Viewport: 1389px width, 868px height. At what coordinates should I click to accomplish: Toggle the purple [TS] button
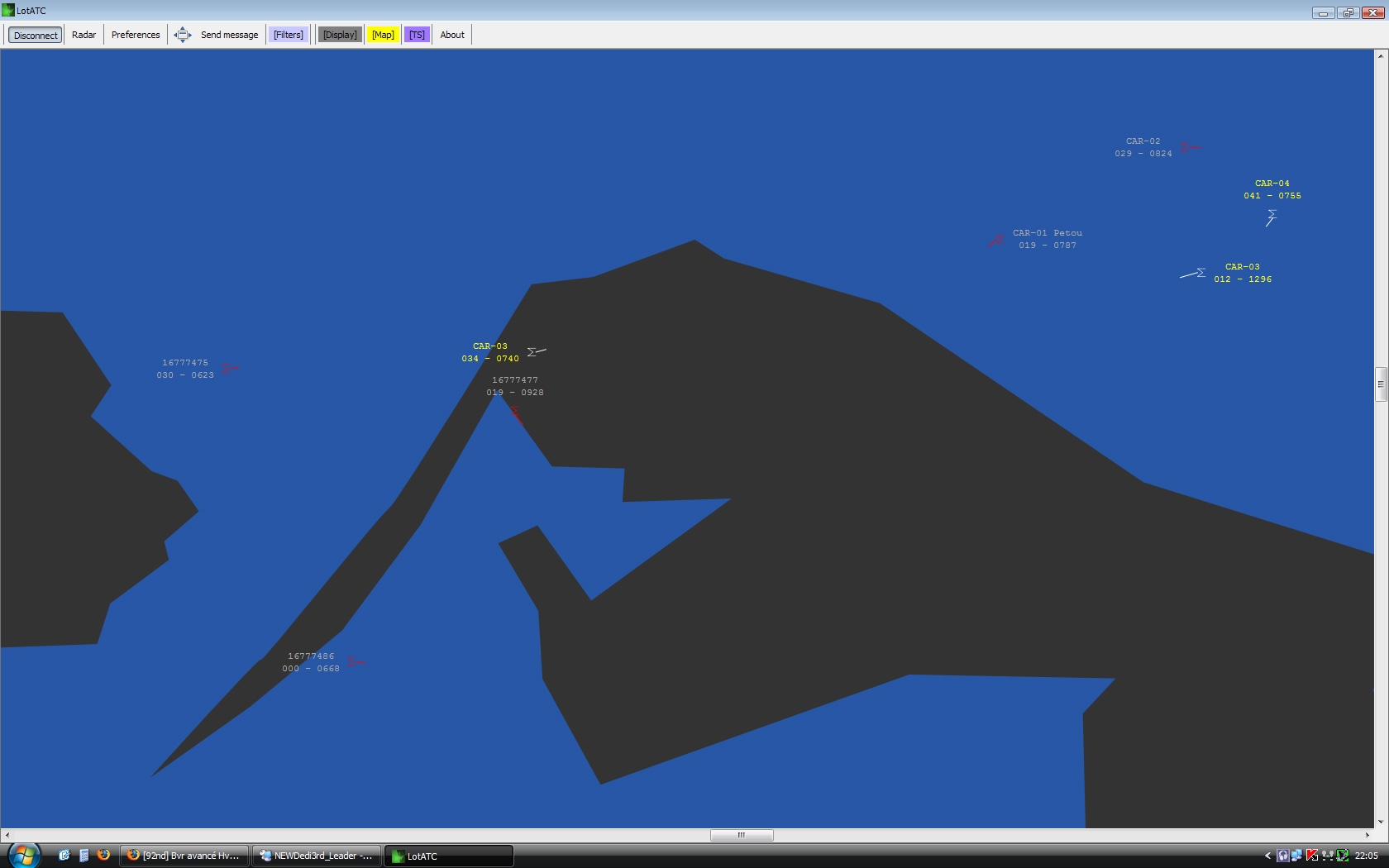tap(417, 35)
